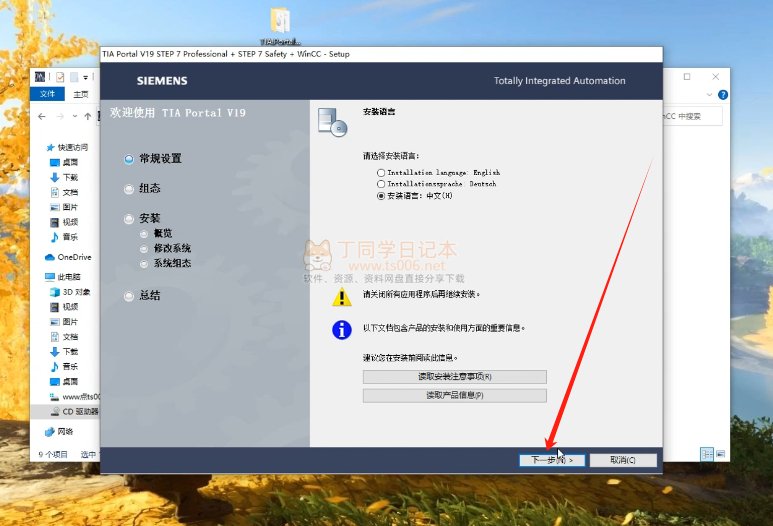Click "9 个项目" in Explorer status bar
Viewport: 773px width, 526px height.
click(x=53, y=455)
